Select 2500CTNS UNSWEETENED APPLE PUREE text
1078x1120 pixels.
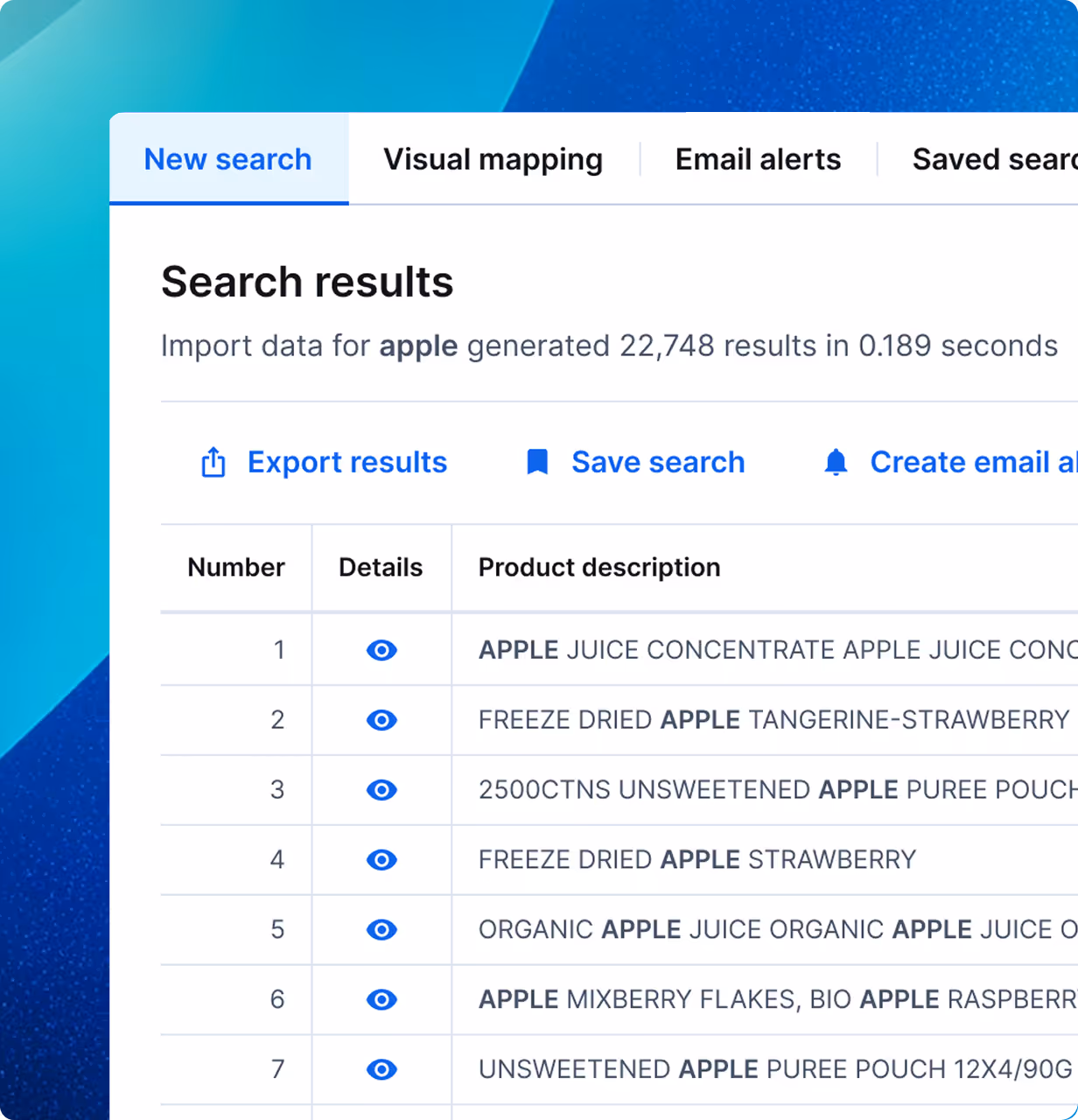(778, 790)
